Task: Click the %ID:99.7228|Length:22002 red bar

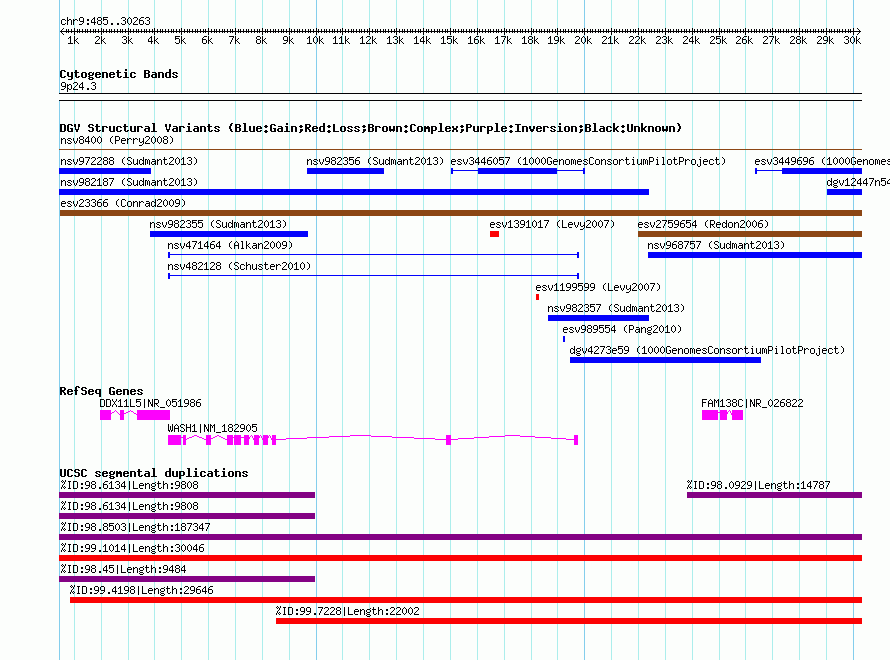Action: pyautogui.click(x=569, y=621)
